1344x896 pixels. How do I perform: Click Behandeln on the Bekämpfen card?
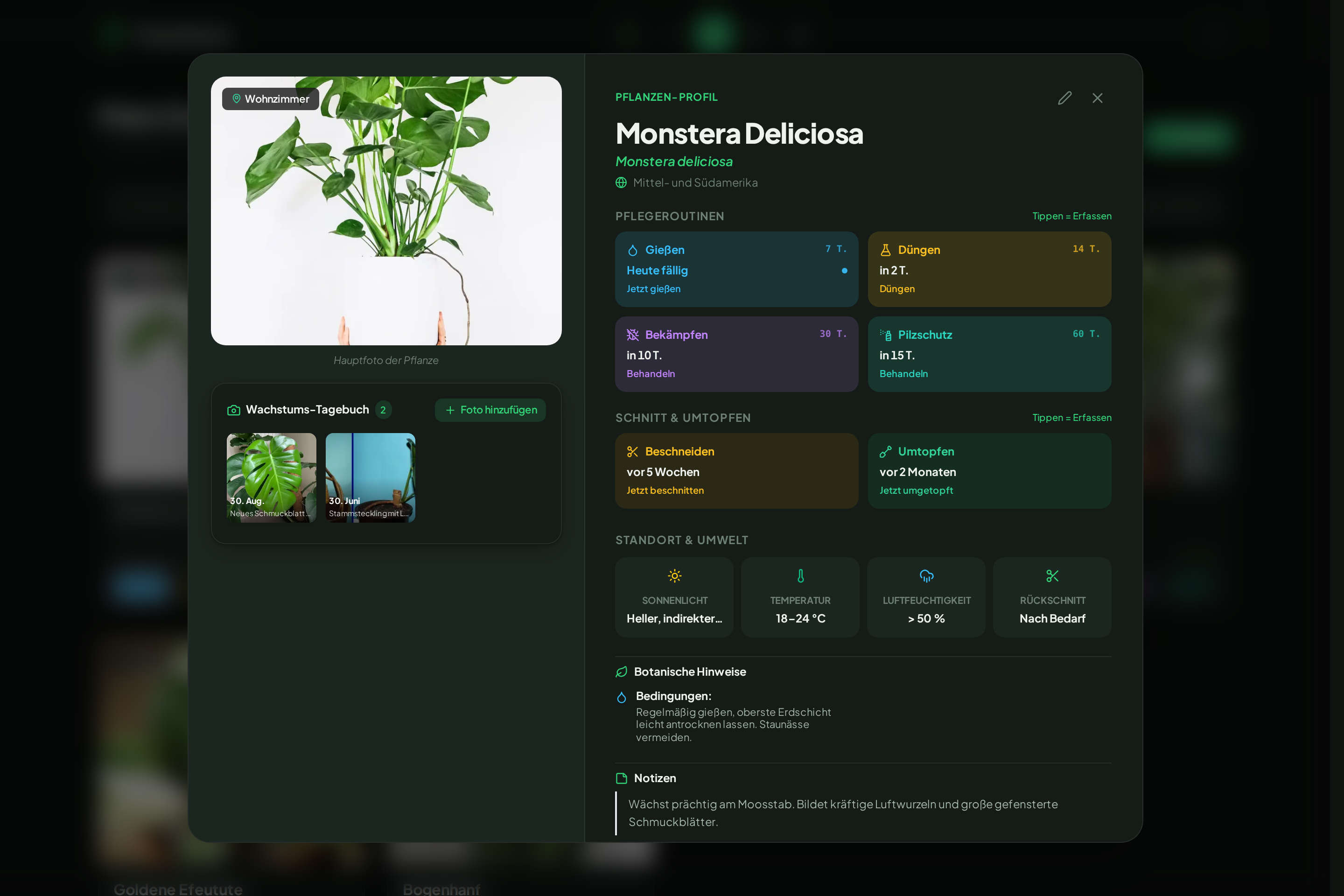pos(650,374)
